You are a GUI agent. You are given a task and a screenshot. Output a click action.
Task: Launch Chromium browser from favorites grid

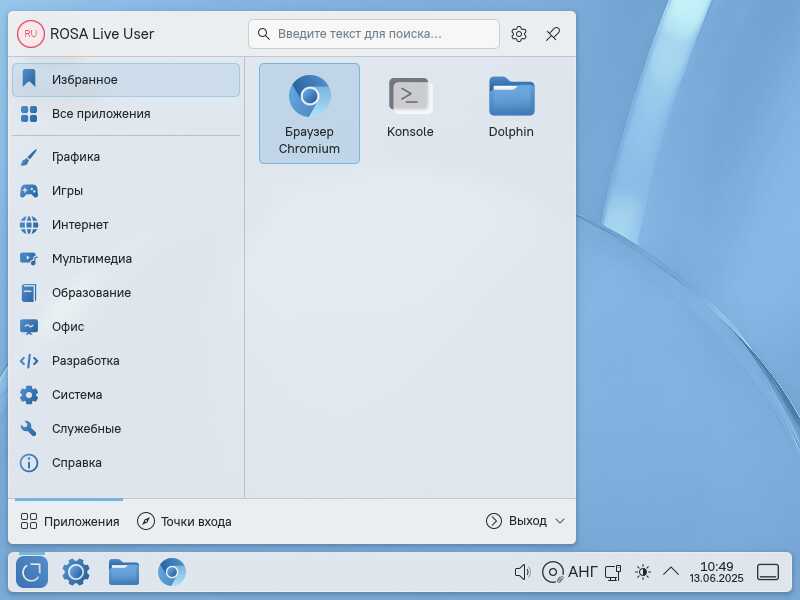point(309,113)
